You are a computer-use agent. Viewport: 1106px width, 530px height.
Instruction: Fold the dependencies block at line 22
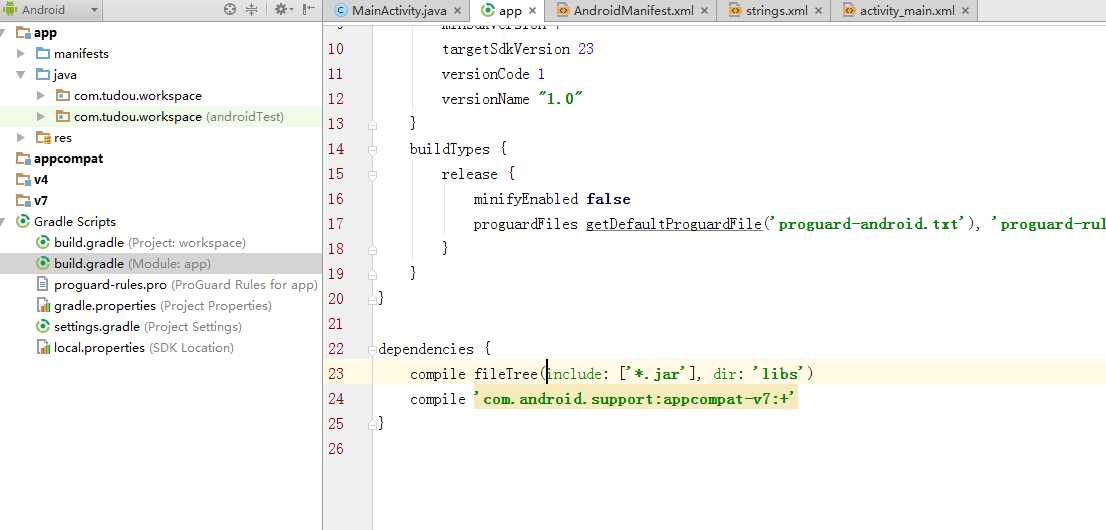[372, 349]
